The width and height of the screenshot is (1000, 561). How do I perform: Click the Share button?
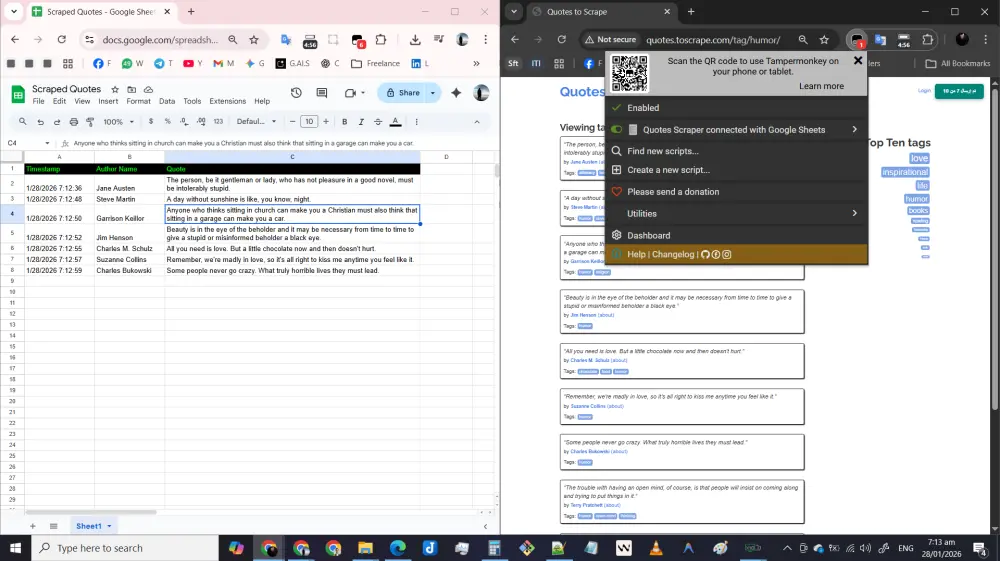(x=404, y=93)
